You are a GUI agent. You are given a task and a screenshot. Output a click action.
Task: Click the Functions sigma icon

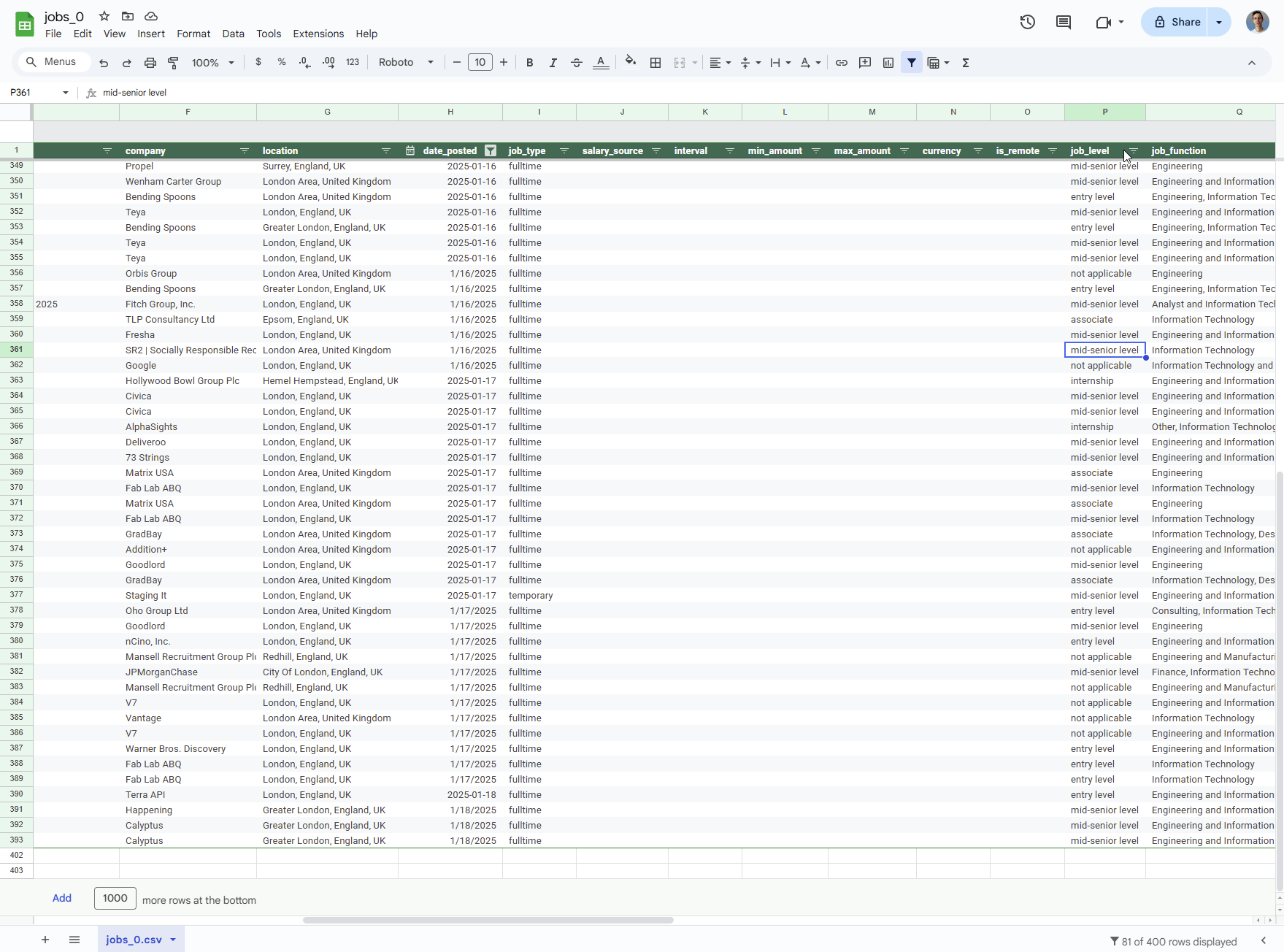click(x=966, y=63)
